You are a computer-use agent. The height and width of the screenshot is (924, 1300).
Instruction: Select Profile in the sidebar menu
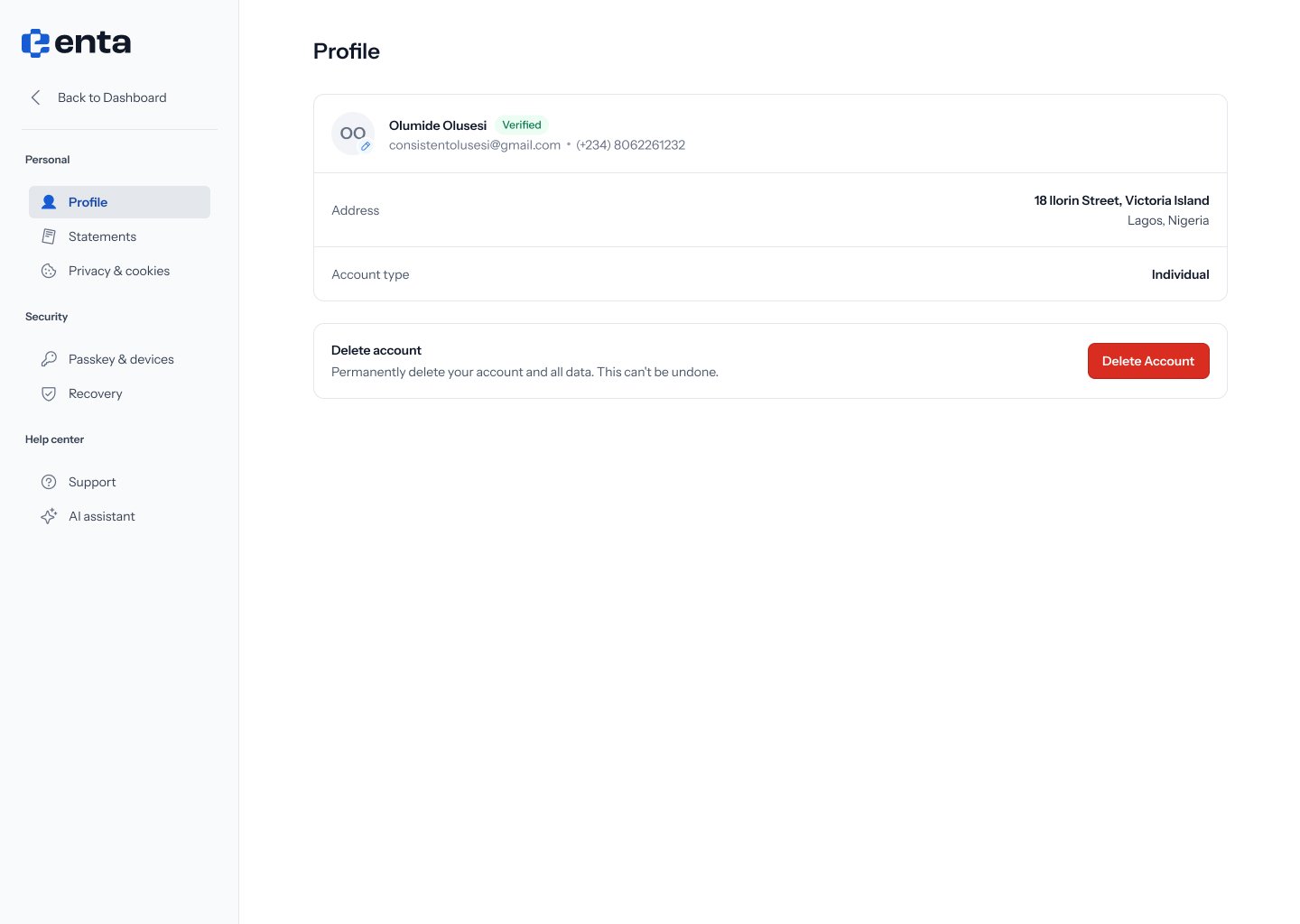119,202
